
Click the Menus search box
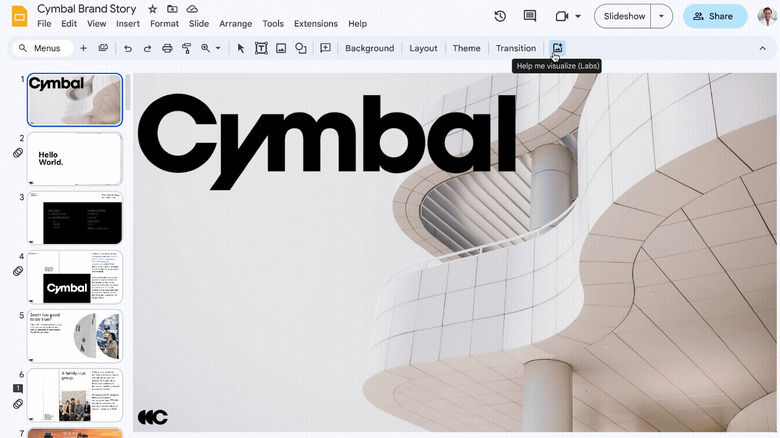[x=42, y=48]
